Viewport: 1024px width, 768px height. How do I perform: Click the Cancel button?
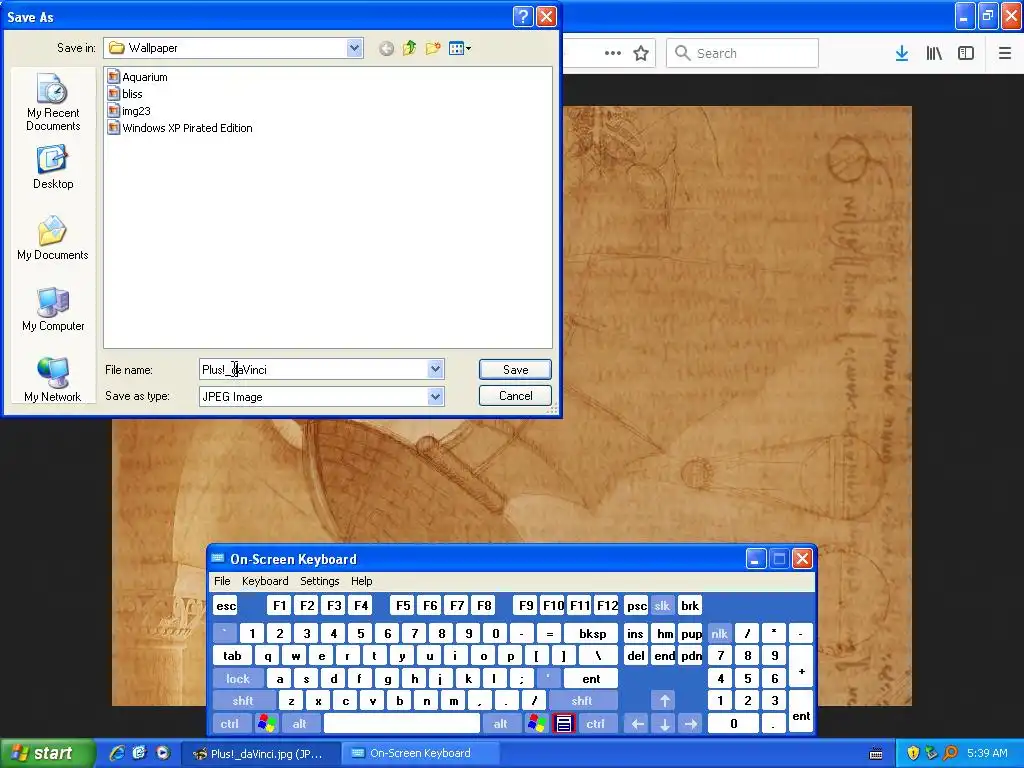click(x=515, y=396)
